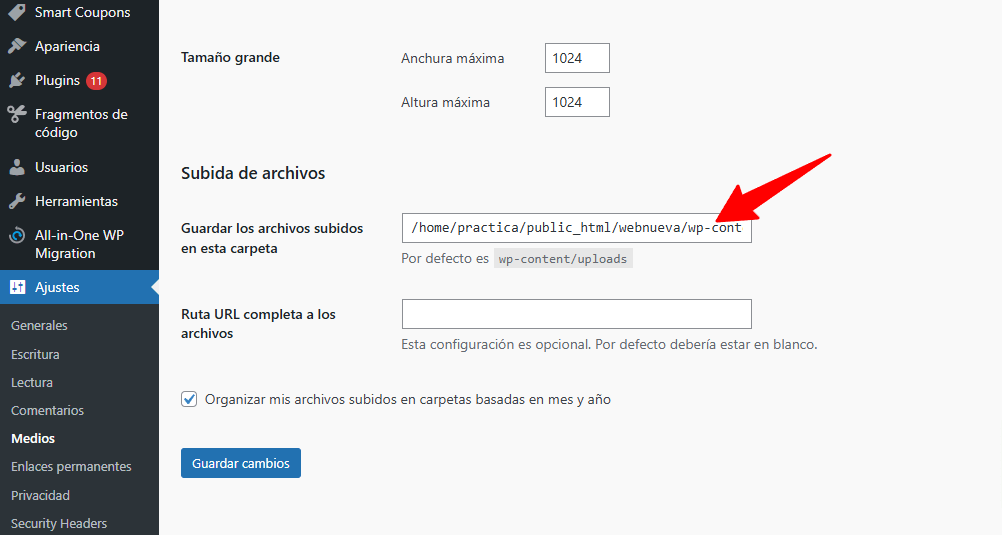Click the Altura máxima field for Tamaño grande

[x=577, y=102]
